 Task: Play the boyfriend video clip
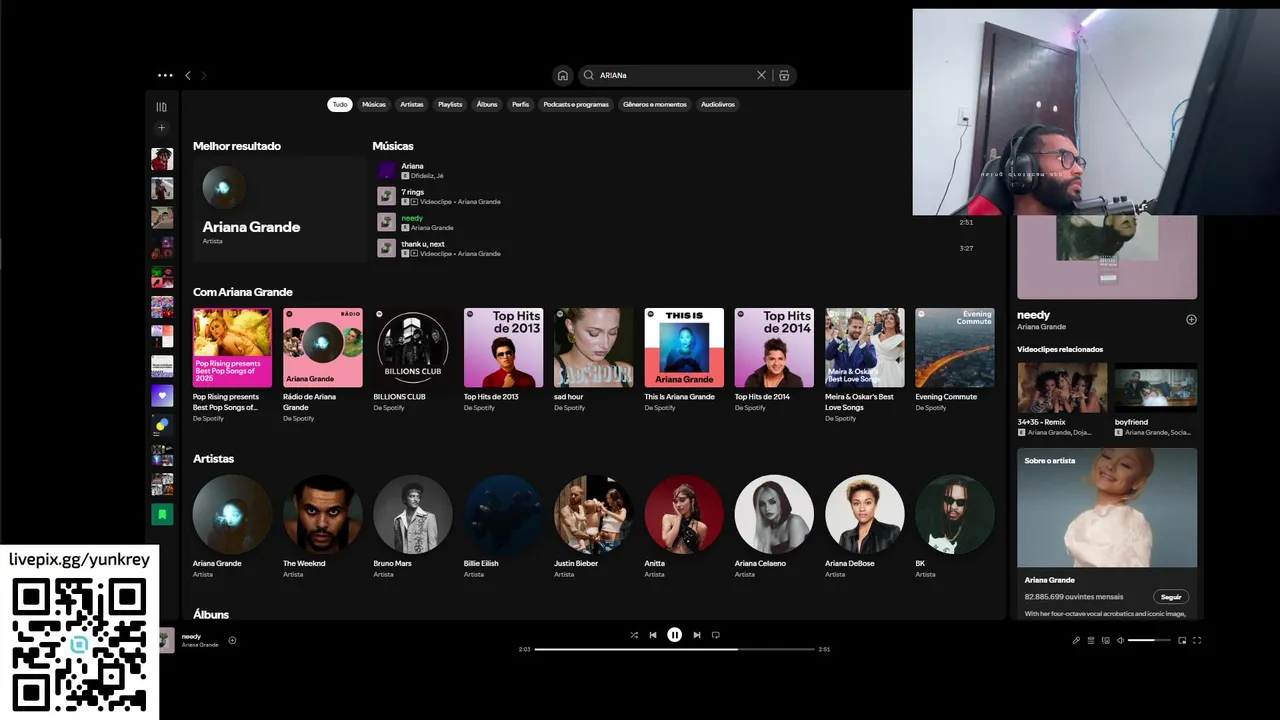click(1155, 388)
